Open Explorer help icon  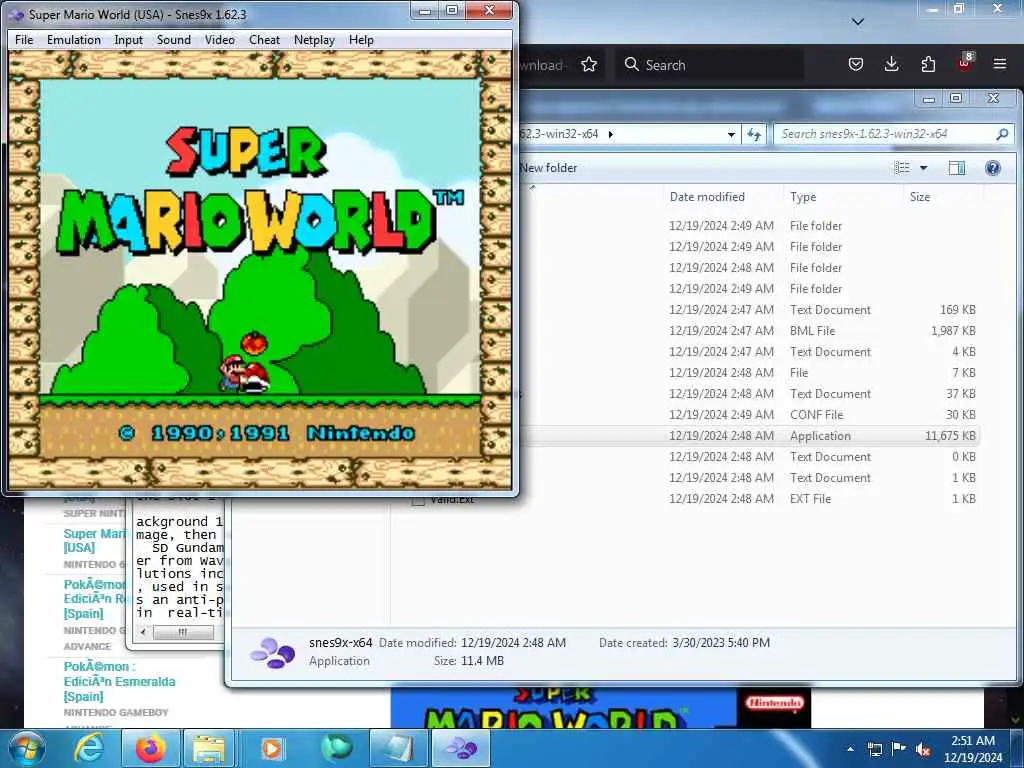pyautogui.click(x=993, y=168)
